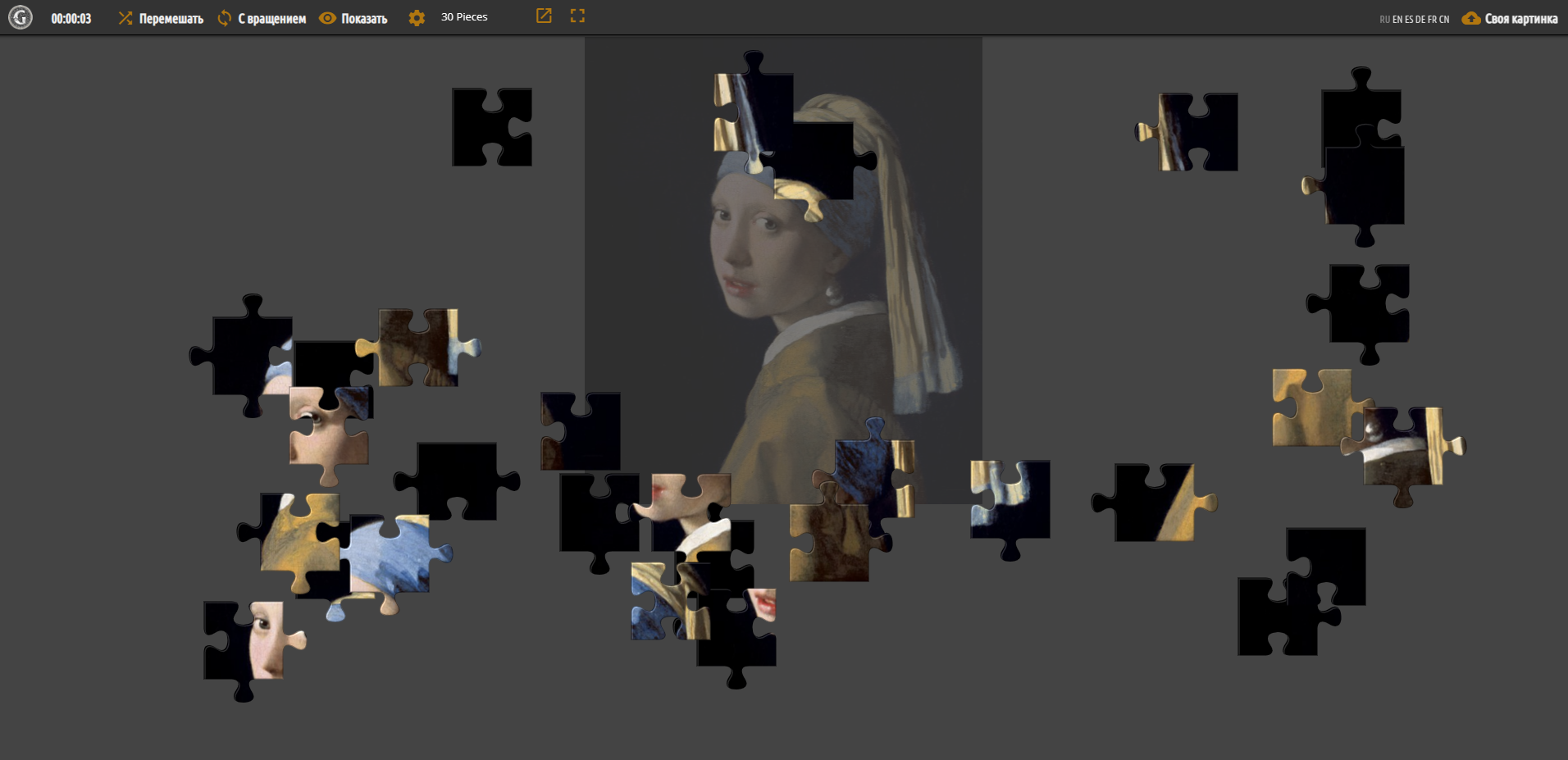Click the open-in-new-window icon
The width and height of the screenshot is (1568, 760).
coord(544,16)
